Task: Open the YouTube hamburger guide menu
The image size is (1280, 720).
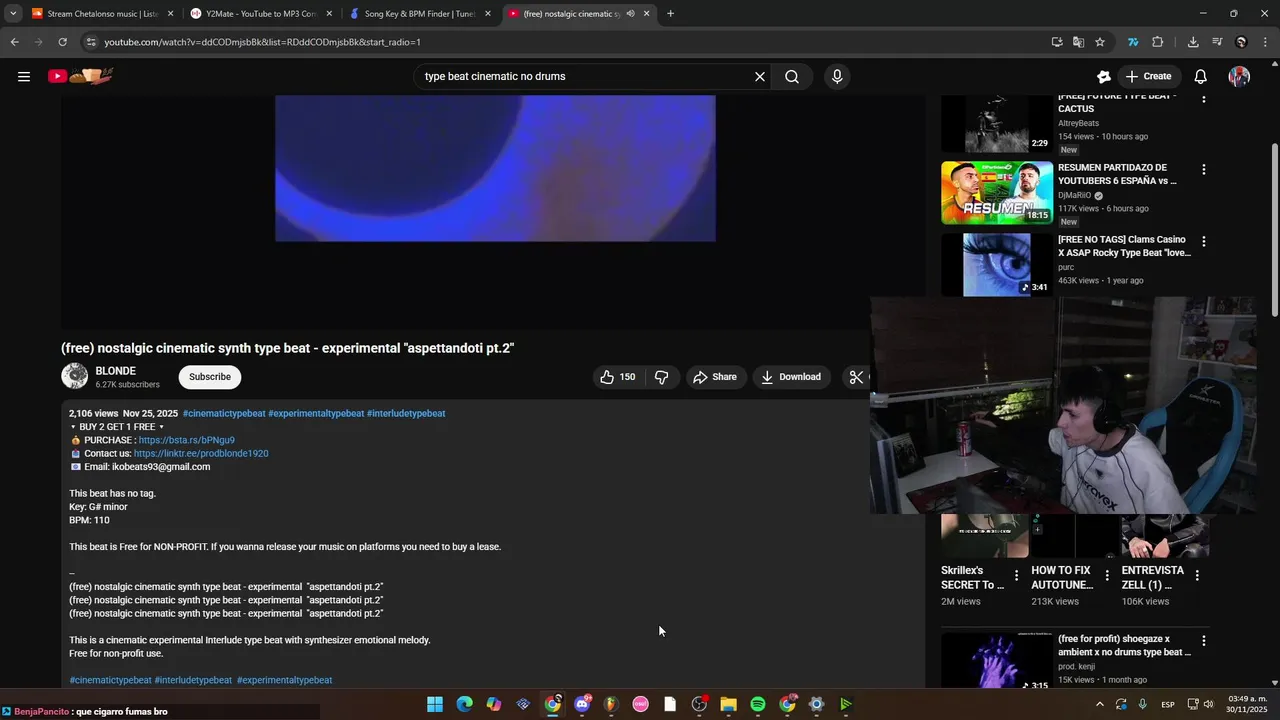Action: (24, 76)
